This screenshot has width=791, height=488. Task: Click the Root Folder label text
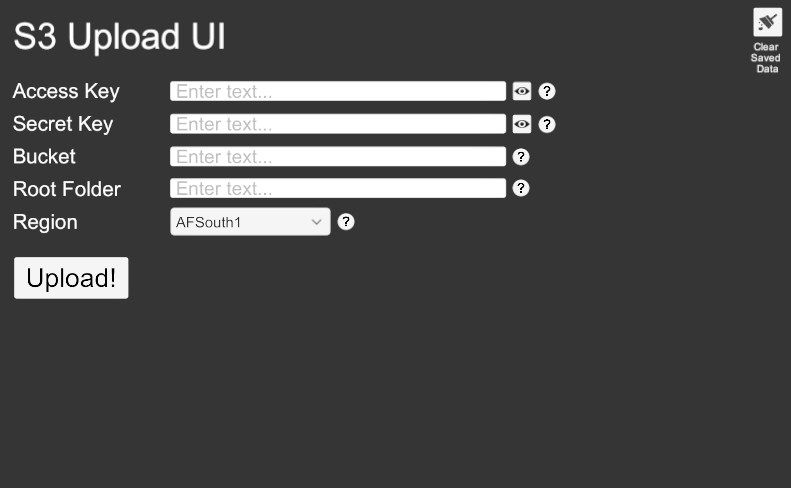click(x=67, y=189)
